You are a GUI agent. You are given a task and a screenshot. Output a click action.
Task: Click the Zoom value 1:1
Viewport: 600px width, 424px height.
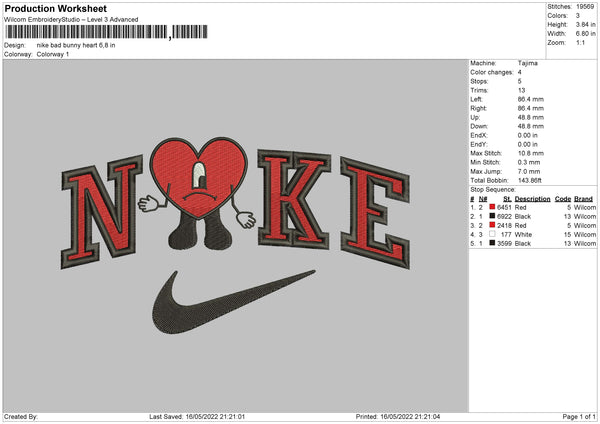tap(580, 43)
